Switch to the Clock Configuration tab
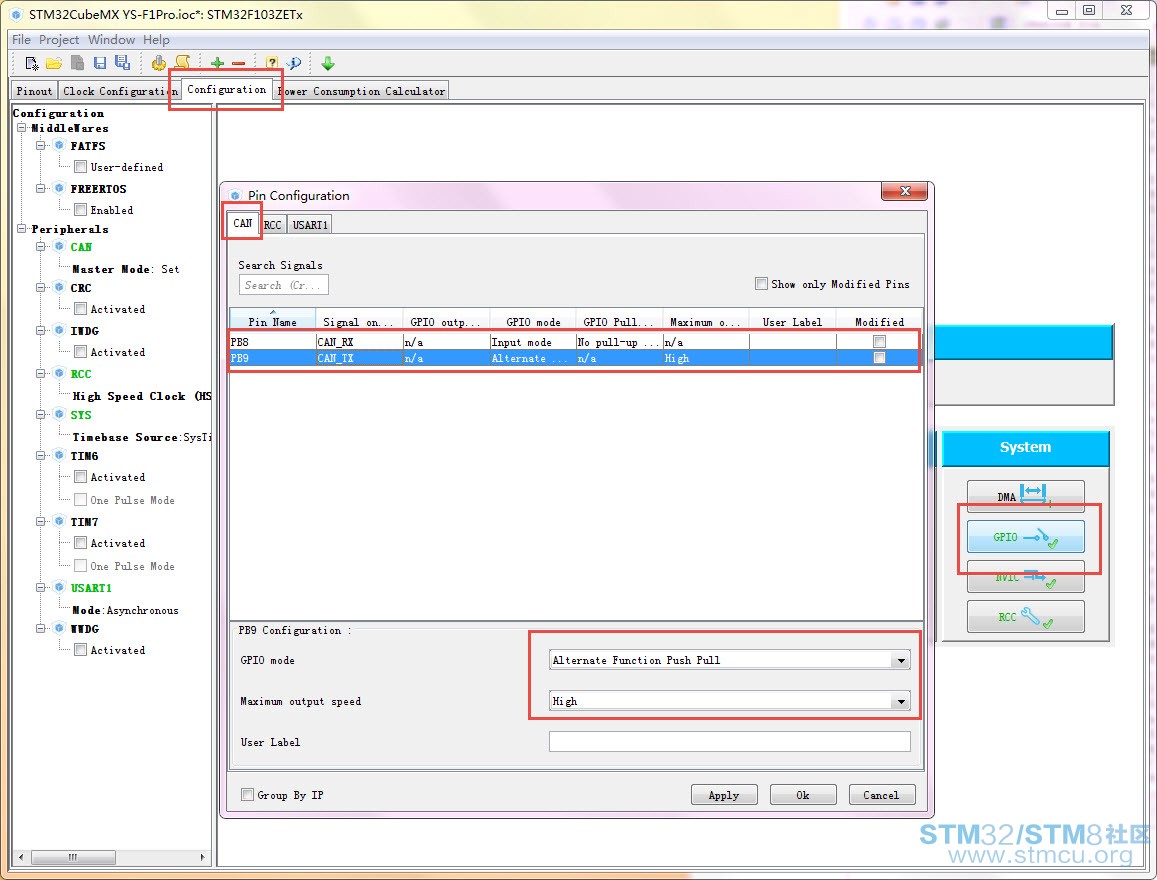 tap(120, 91)
